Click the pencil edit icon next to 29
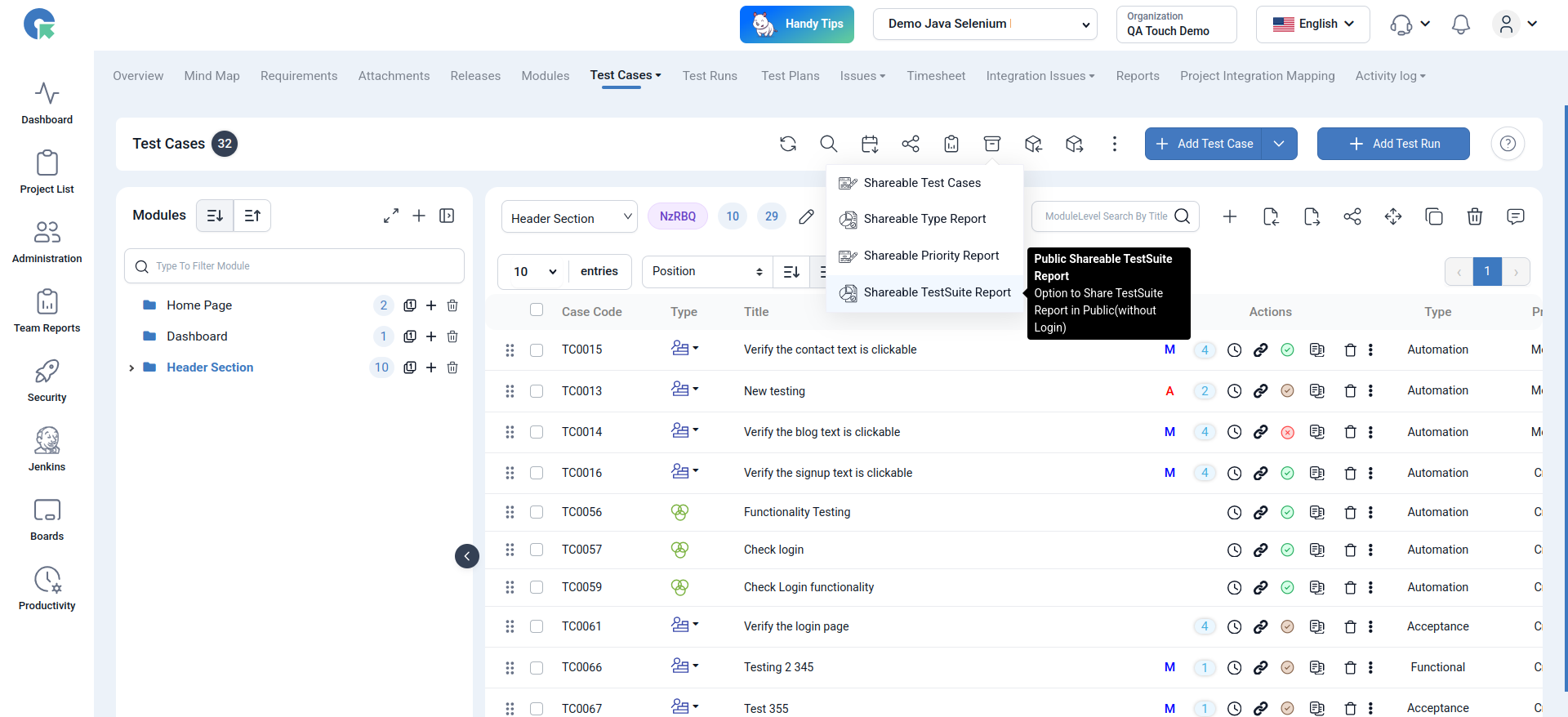1568x717 pixels. pos(806,216)
